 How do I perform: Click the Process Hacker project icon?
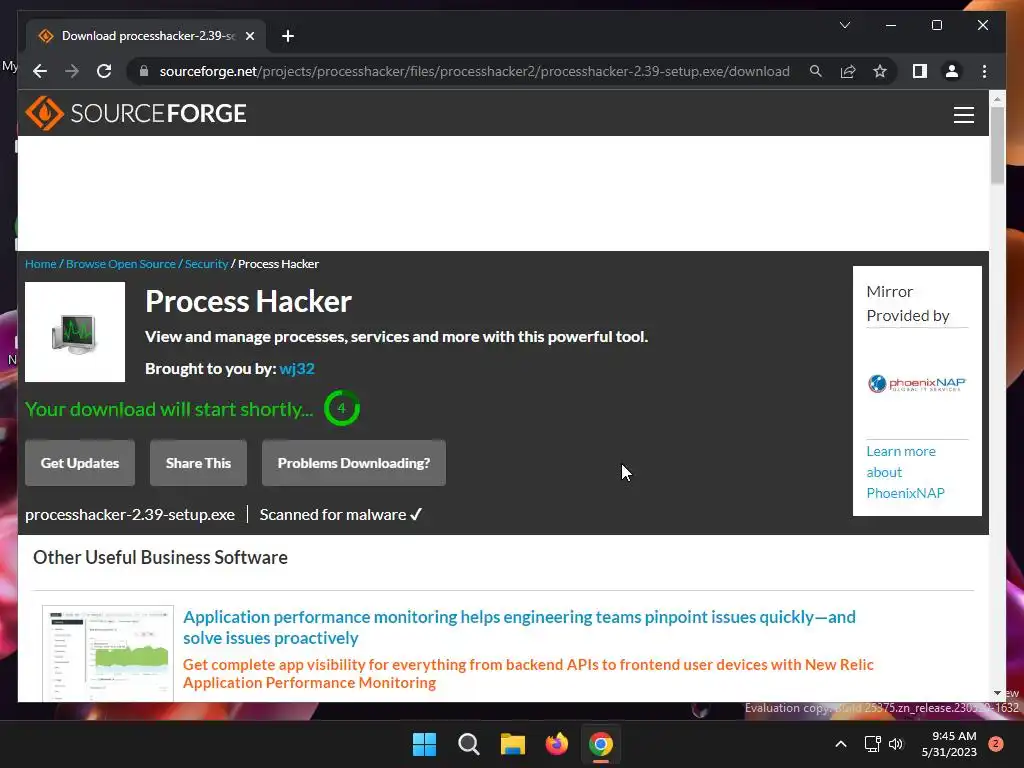[75, 332]
